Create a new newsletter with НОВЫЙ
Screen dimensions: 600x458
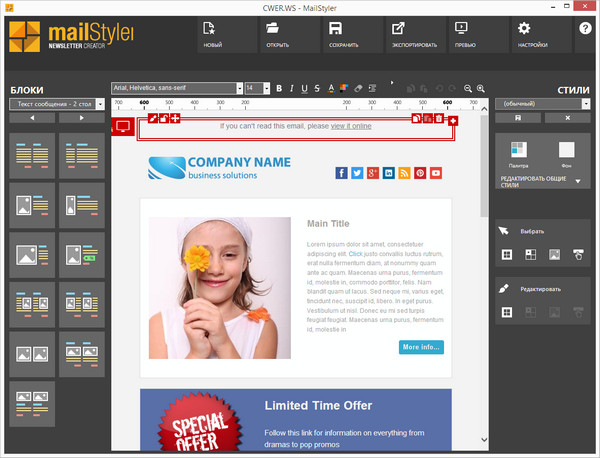(x=227, y=34)
